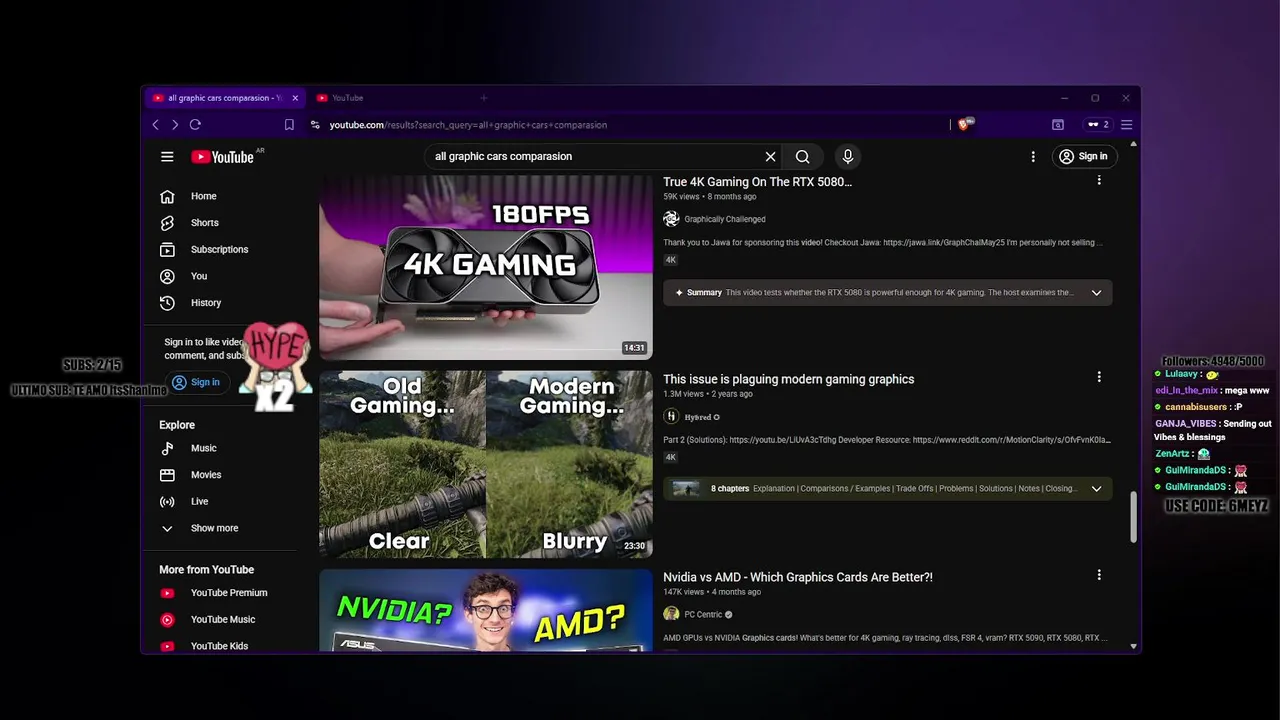This screenshot has height=720, width=1280.
Task: Click the Hybred channel avatar
Action: (x=671, y=417)
